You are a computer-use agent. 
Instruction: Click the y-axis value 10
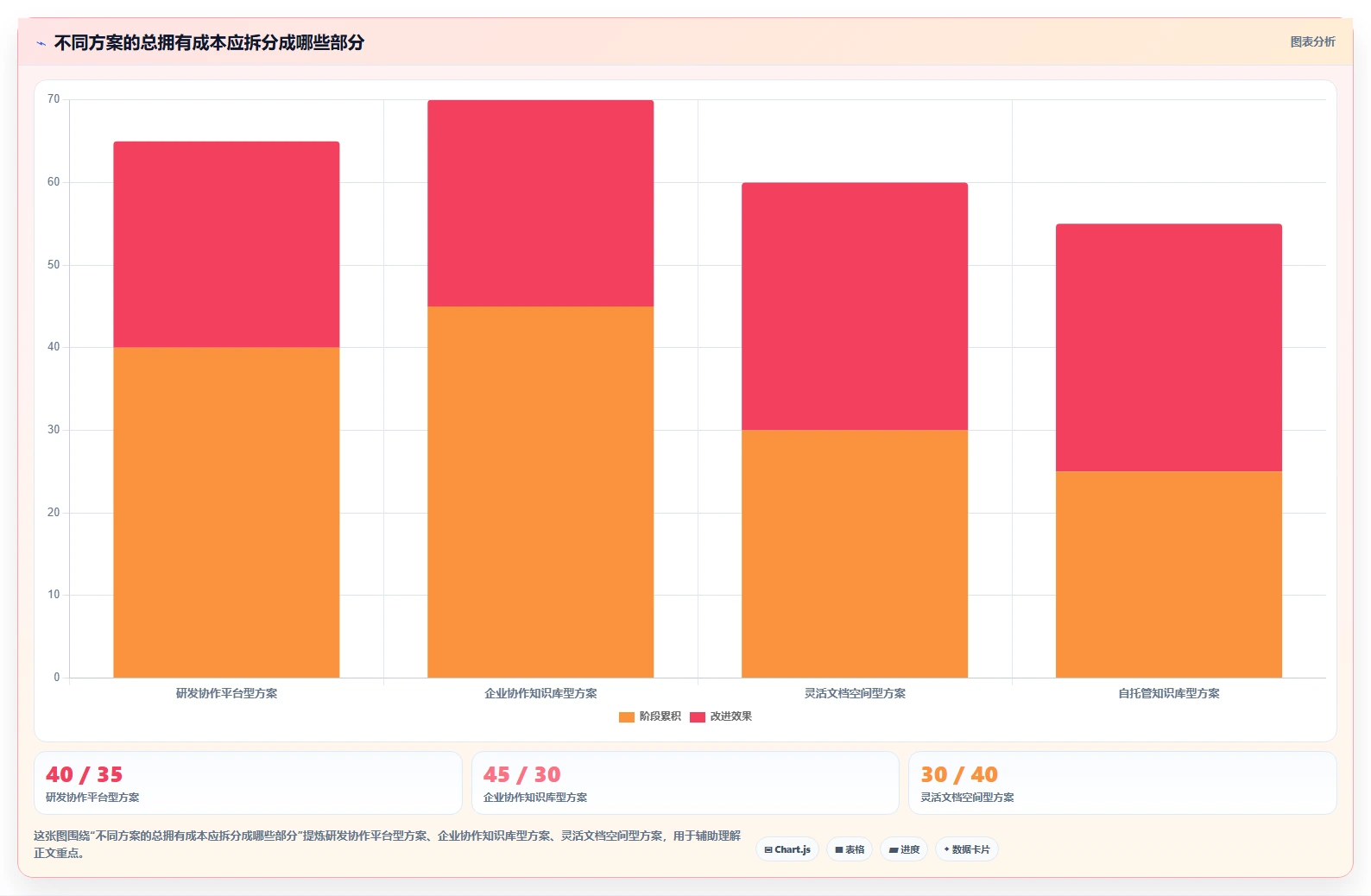coord(54,595)
